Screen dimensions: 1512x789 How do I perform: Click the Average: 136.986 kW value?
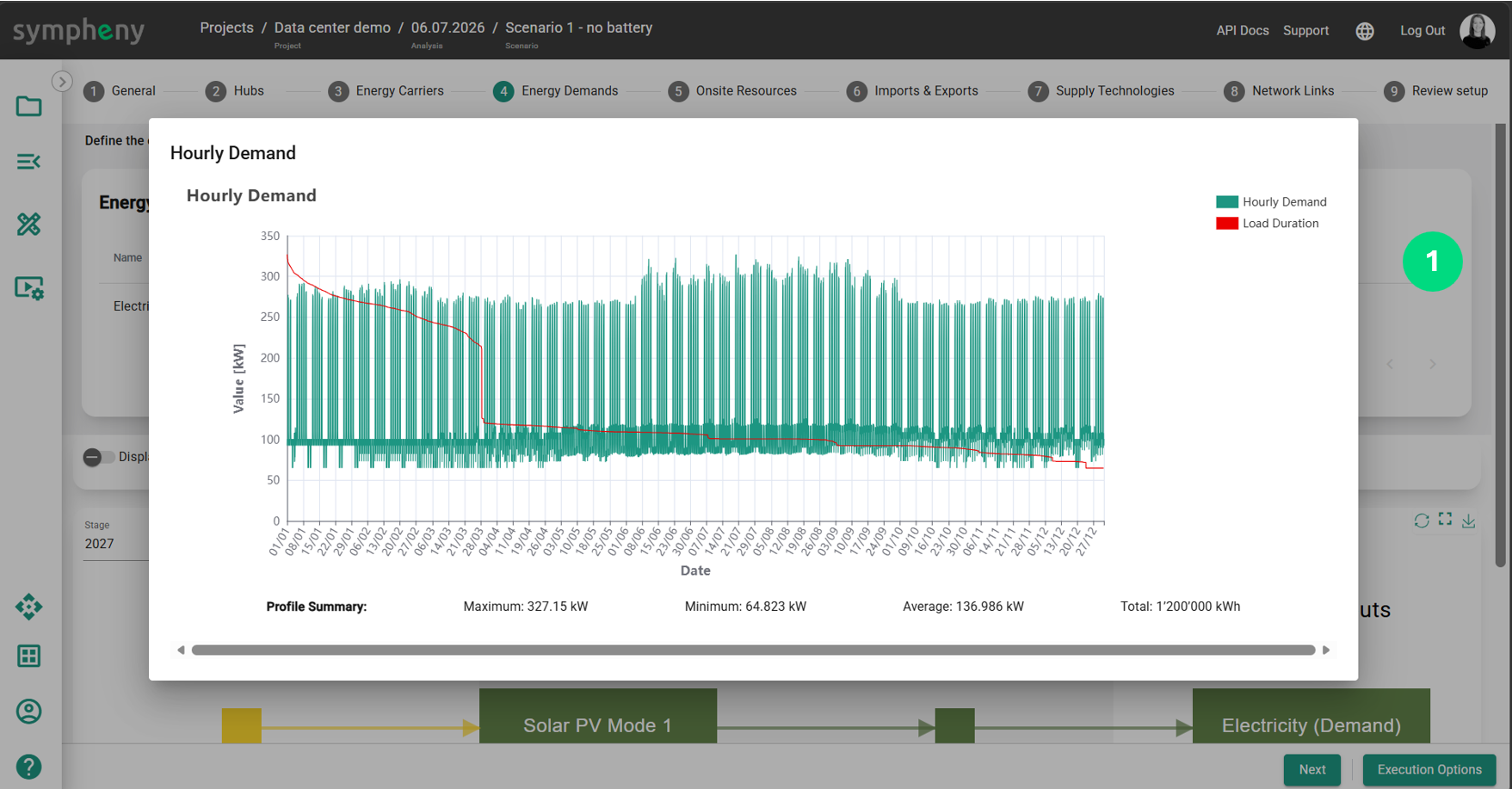coord(963,607)
